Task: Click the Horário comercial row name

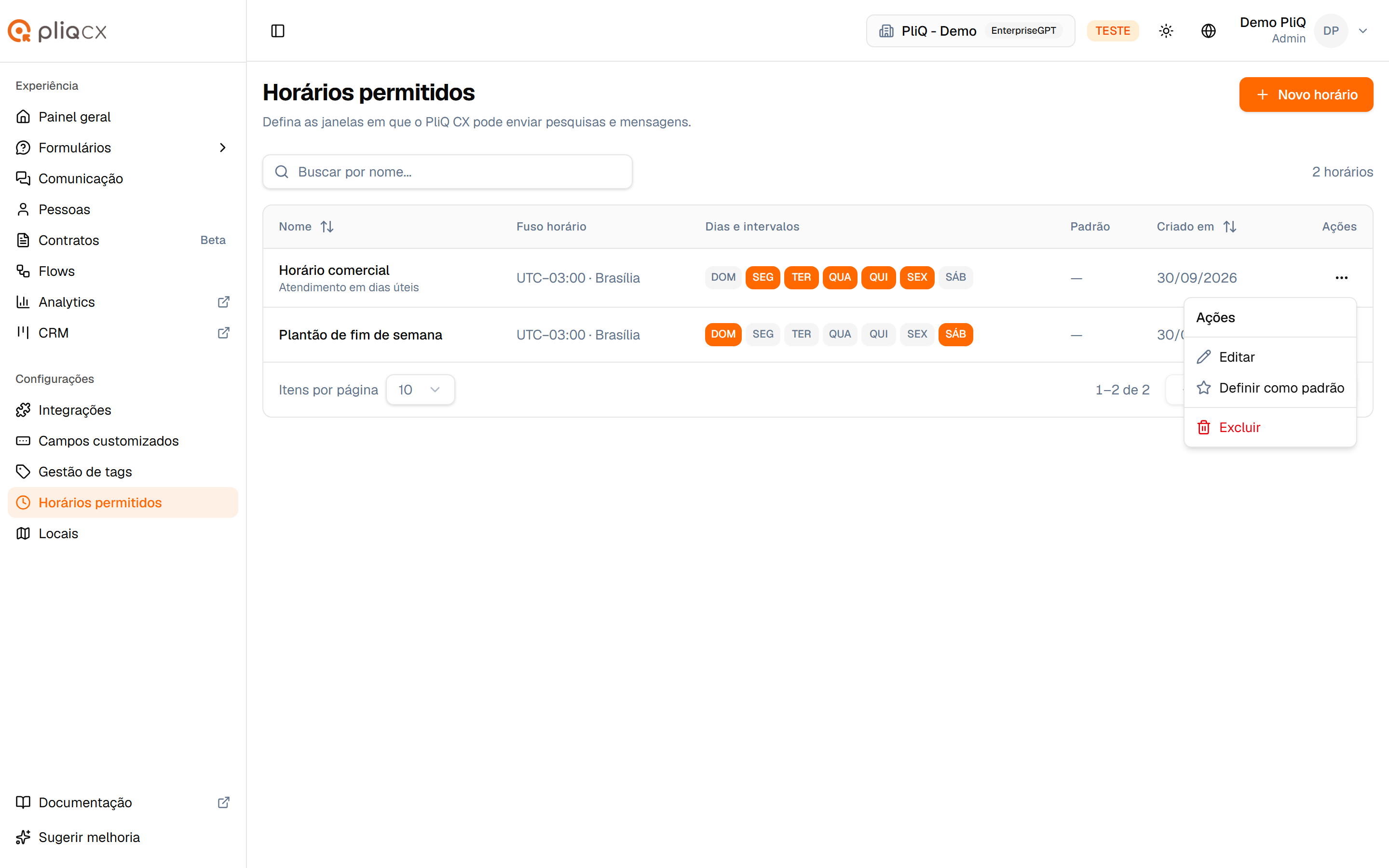Action: 334,271
